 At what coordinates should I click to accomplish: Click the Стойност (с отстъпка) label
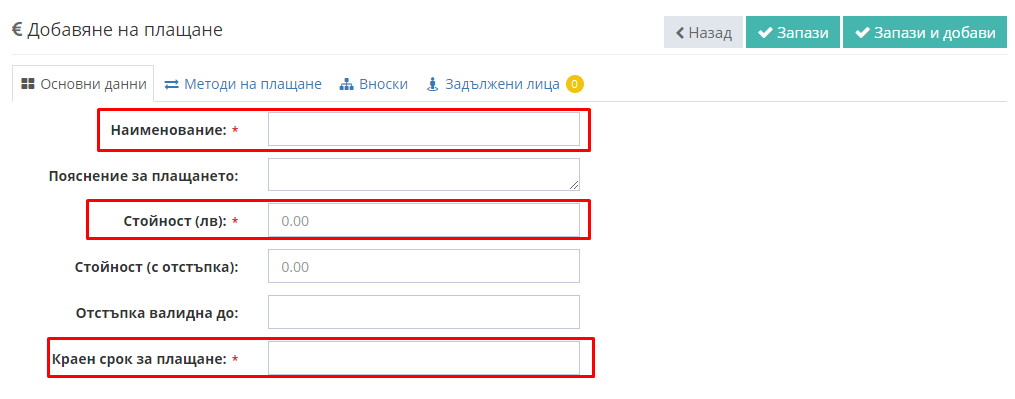[157, 267]
